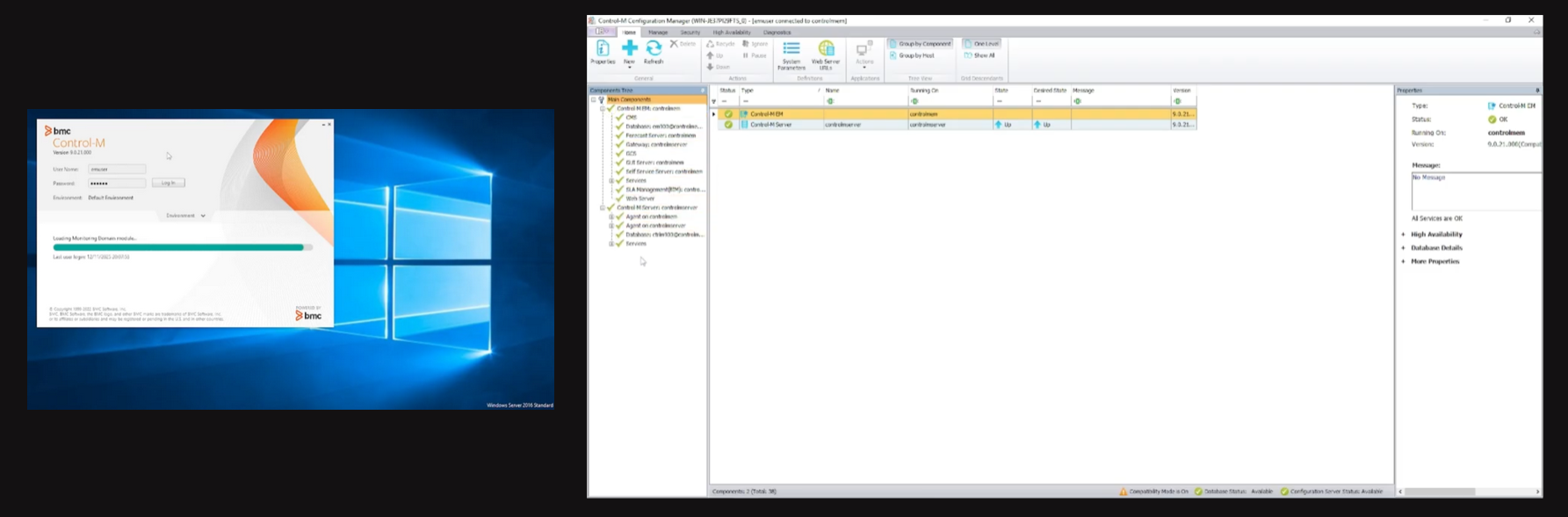Collapse the Main Components tree node

[594, 99]
